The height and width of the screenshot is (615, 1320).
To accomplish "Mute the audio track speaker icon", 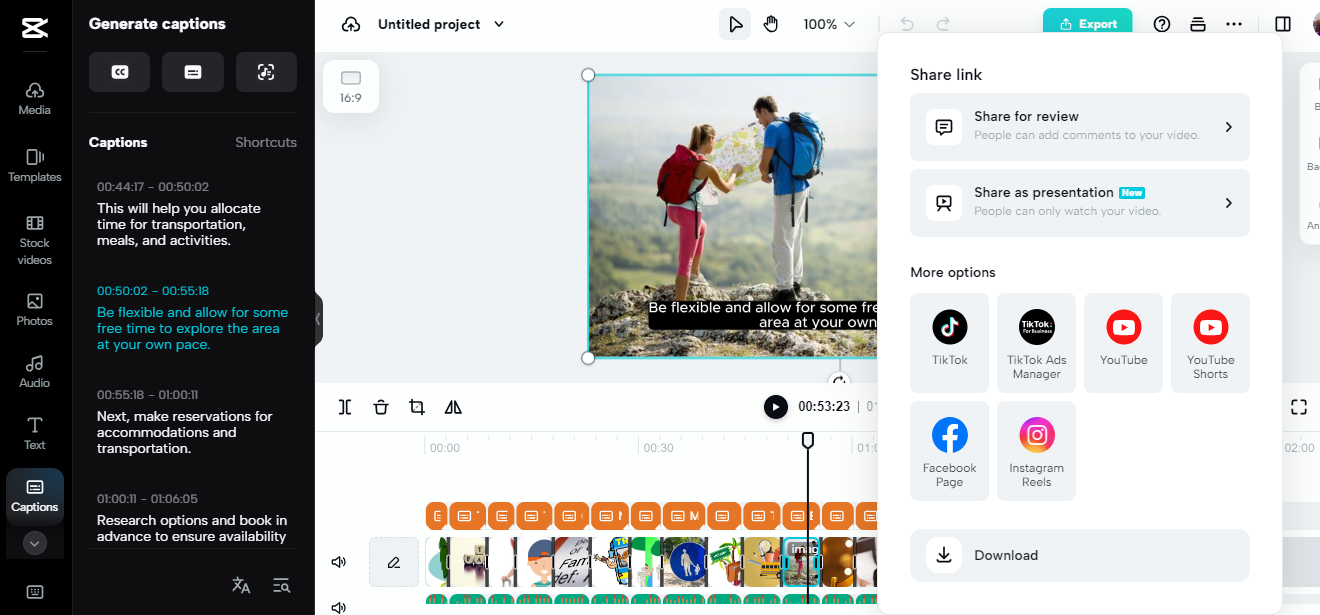I will tap(339, 607).
